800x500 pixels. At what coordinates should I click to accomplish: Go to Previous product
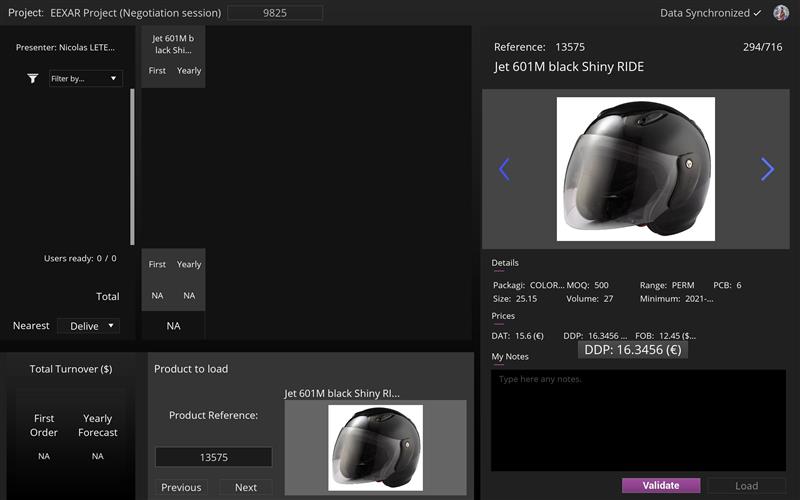[181, 487]
